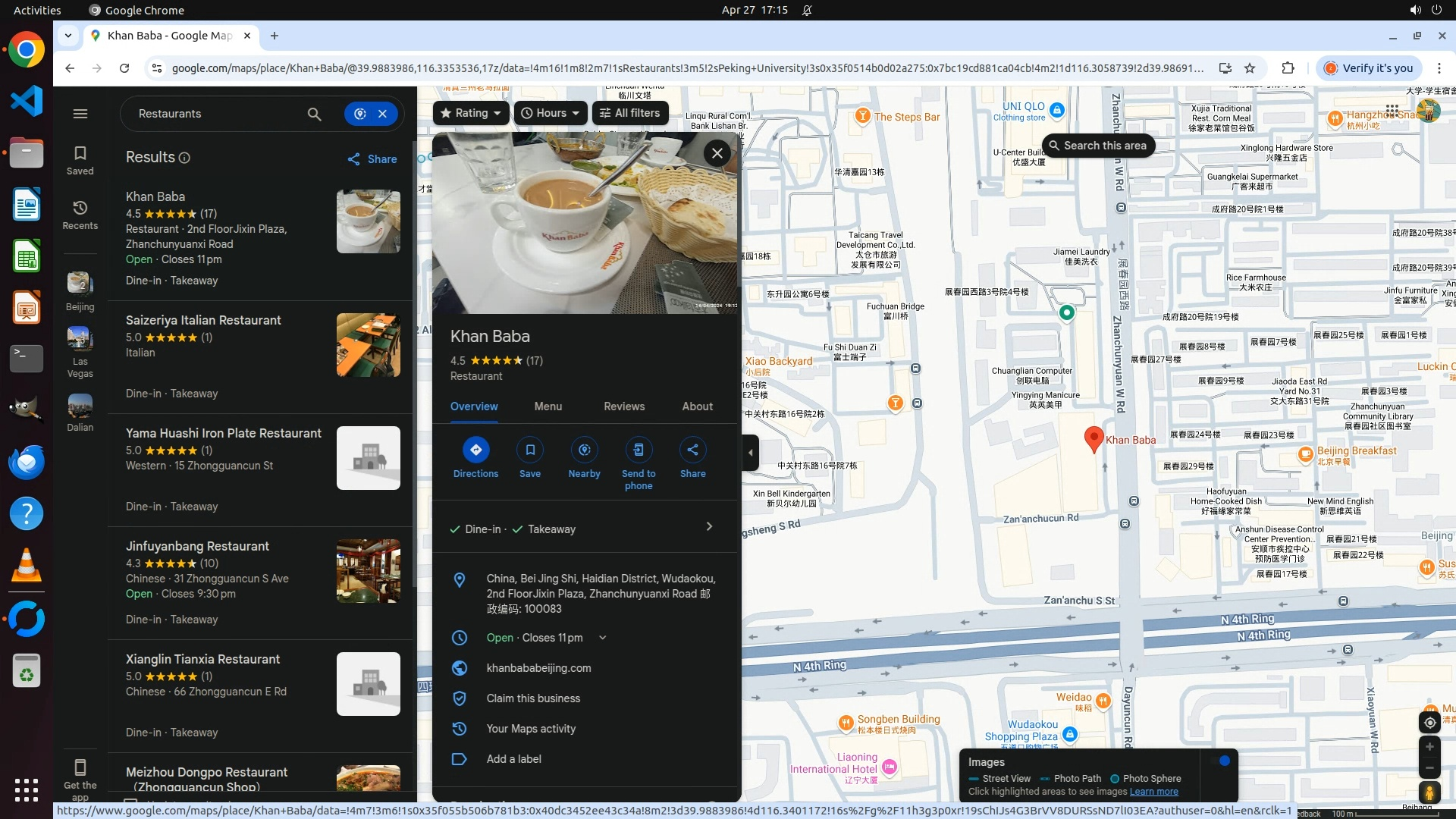Switch to the Reviews tab

[x=624, y=406]
